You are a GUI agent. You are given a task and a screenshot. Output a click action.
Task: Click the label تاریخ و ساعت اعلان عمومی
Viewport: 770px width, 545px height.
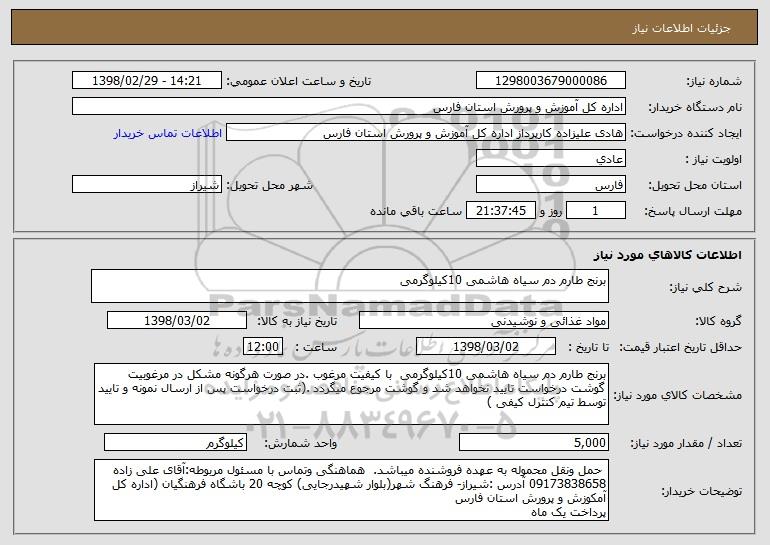pyautogui.click(x=299, y=81)
